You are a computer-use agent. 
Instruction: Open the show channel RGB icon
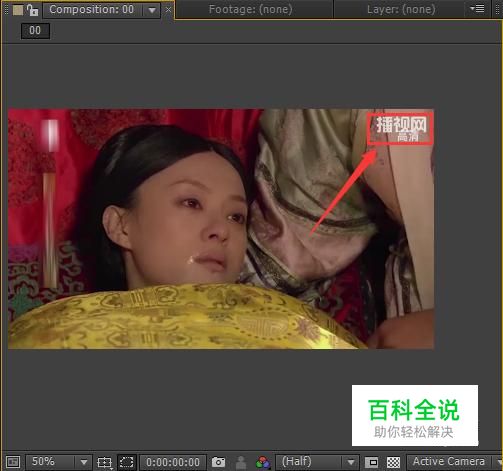263,462
